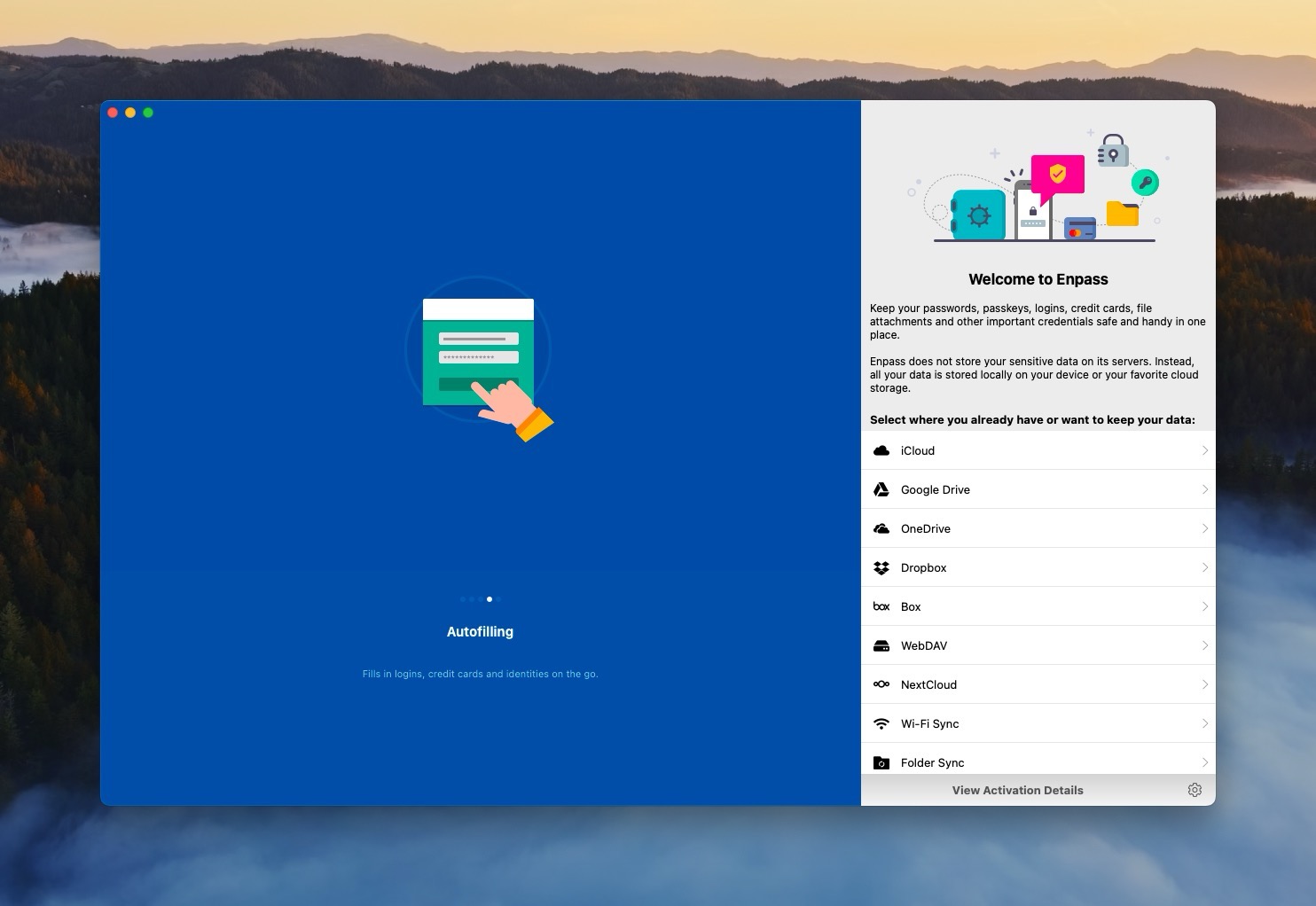
Task: Expand the OneDrive row chevron
Action: click(1205, 528)
